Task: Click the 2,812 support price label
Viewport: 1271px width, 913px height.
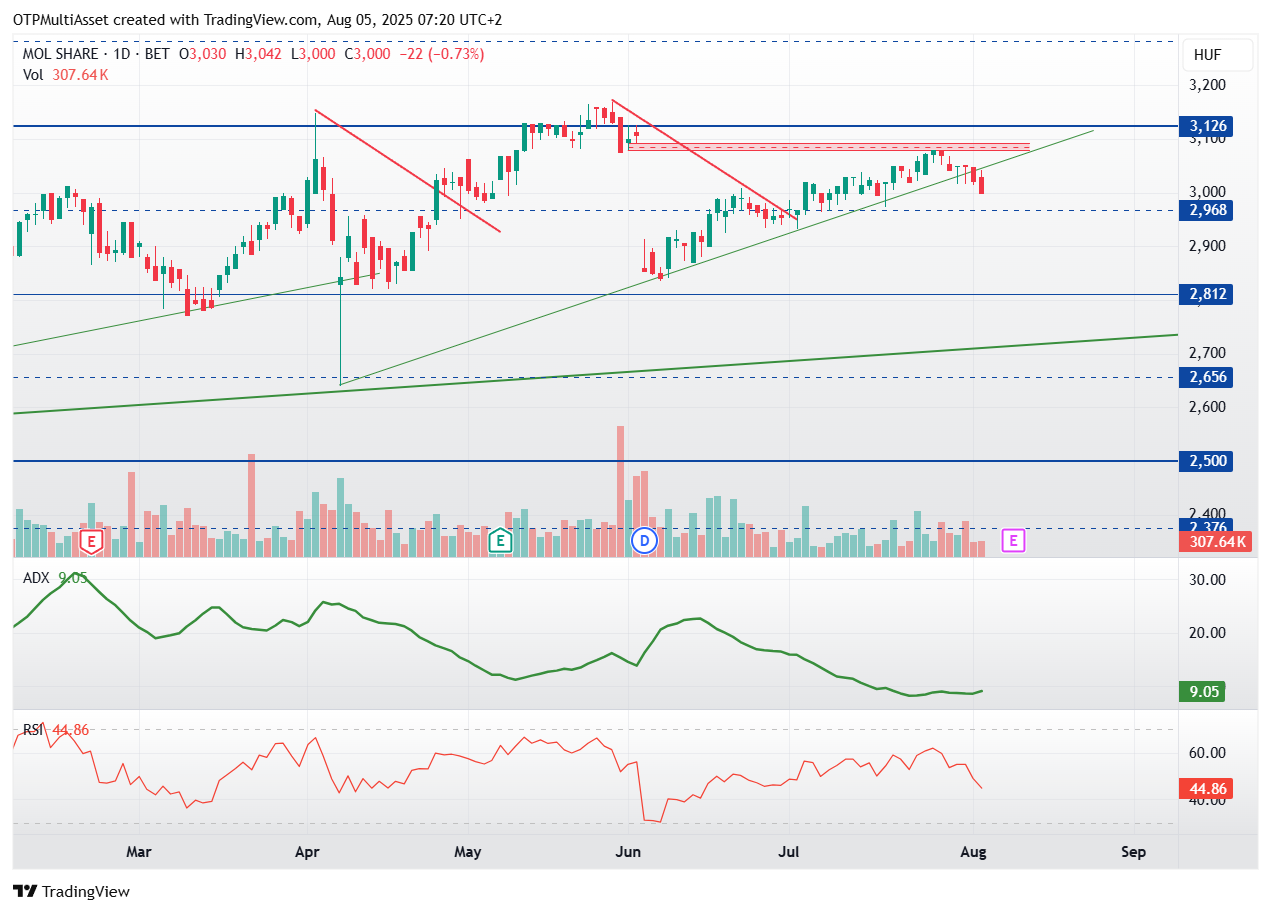Action: click(1208, 294)
